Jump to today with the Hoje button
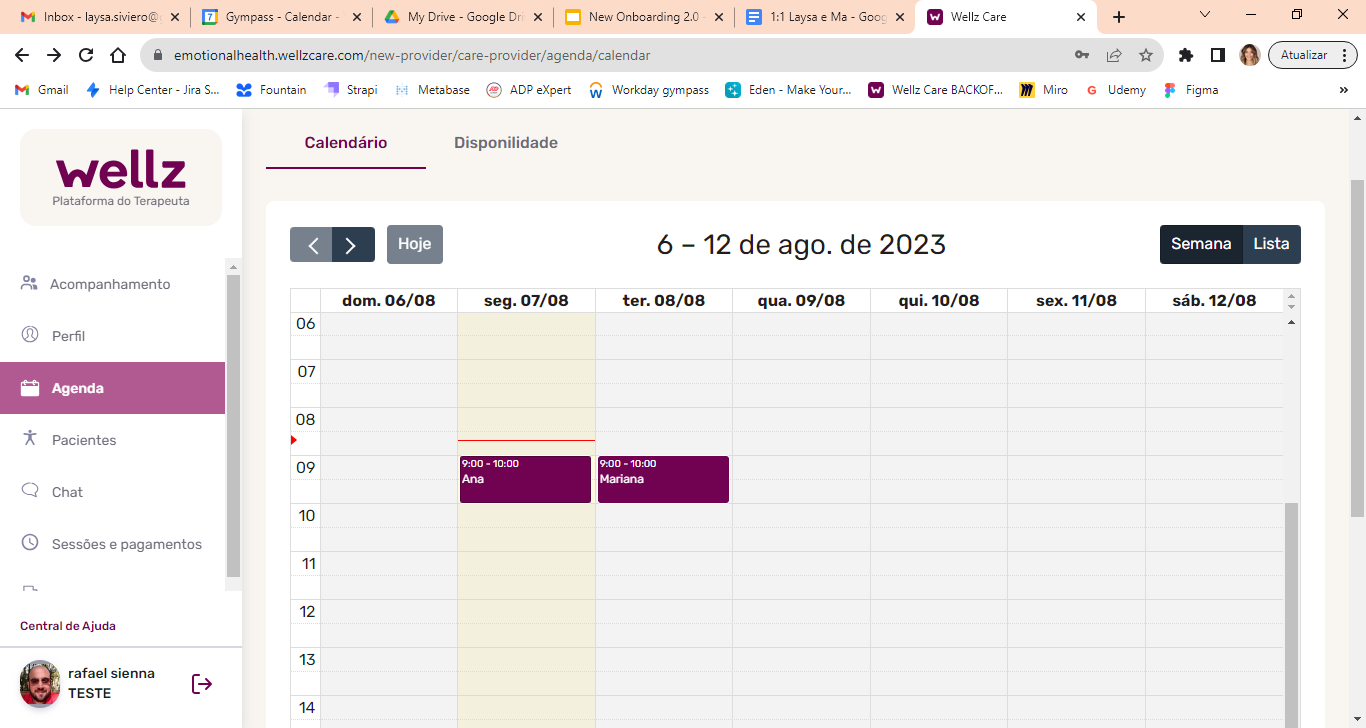 click(415, 244)
